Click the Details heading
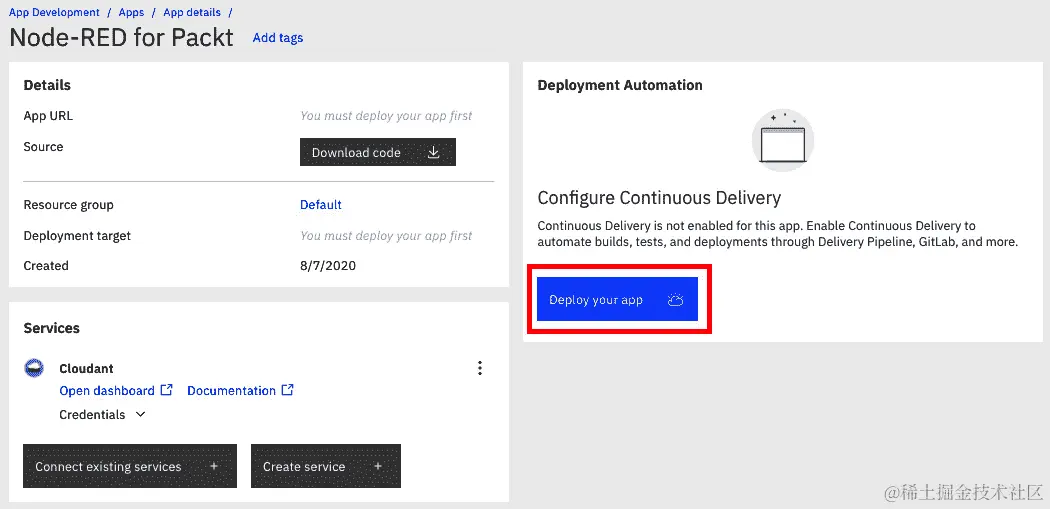 47,85
